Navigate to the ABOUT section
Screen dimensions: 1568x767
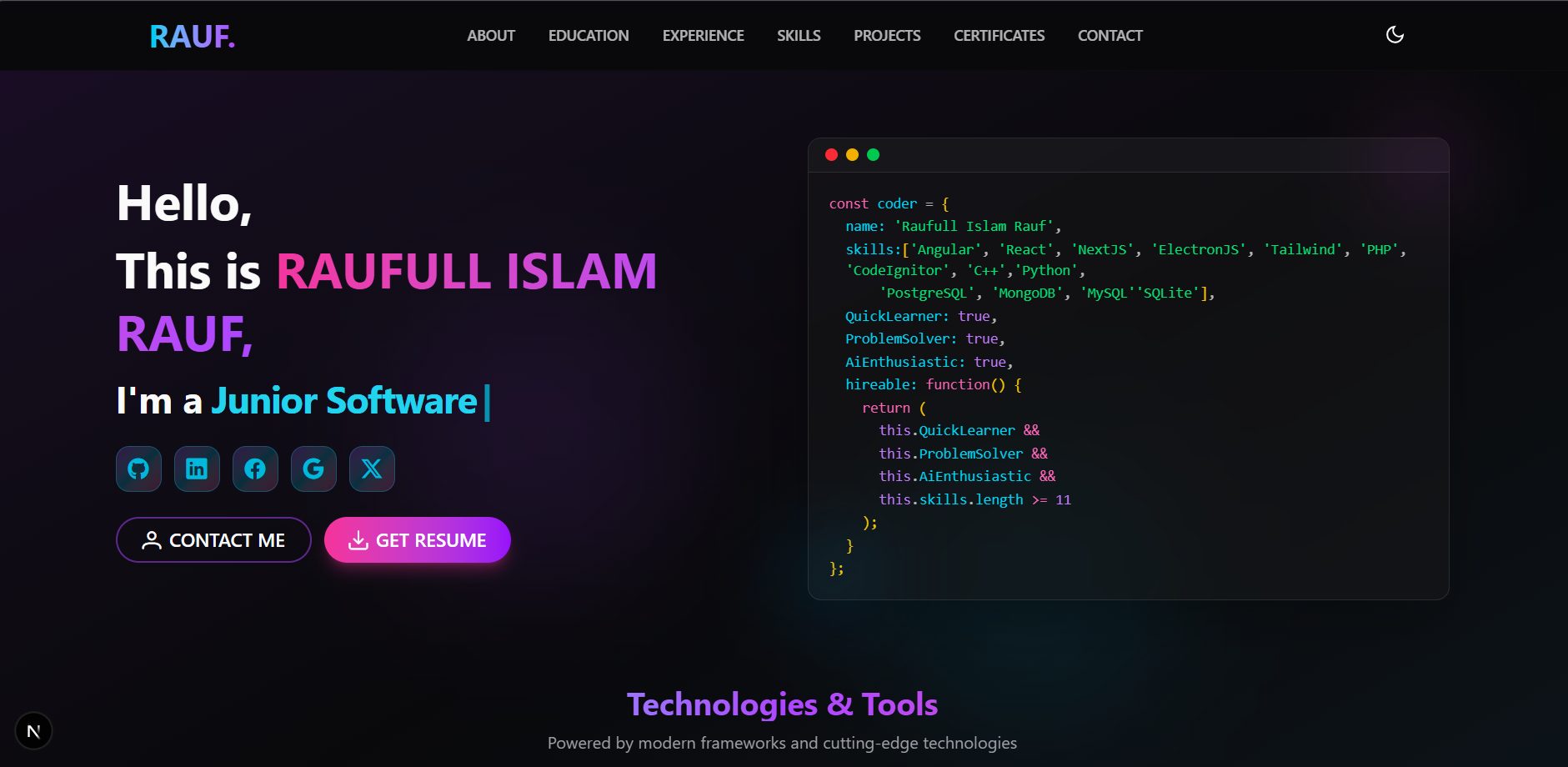coord(491,35)
